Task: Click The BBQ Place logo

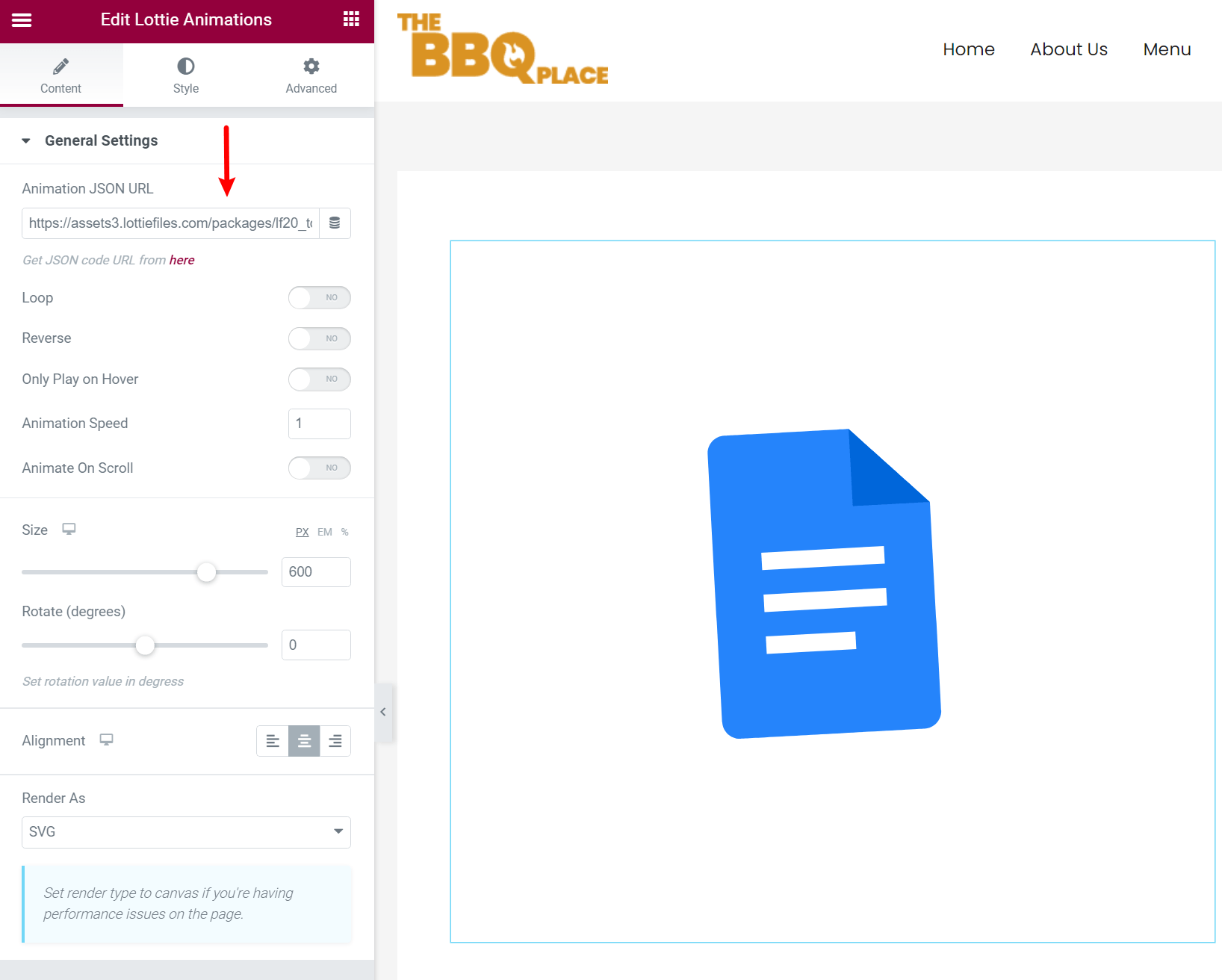Action: pos(503,49)
